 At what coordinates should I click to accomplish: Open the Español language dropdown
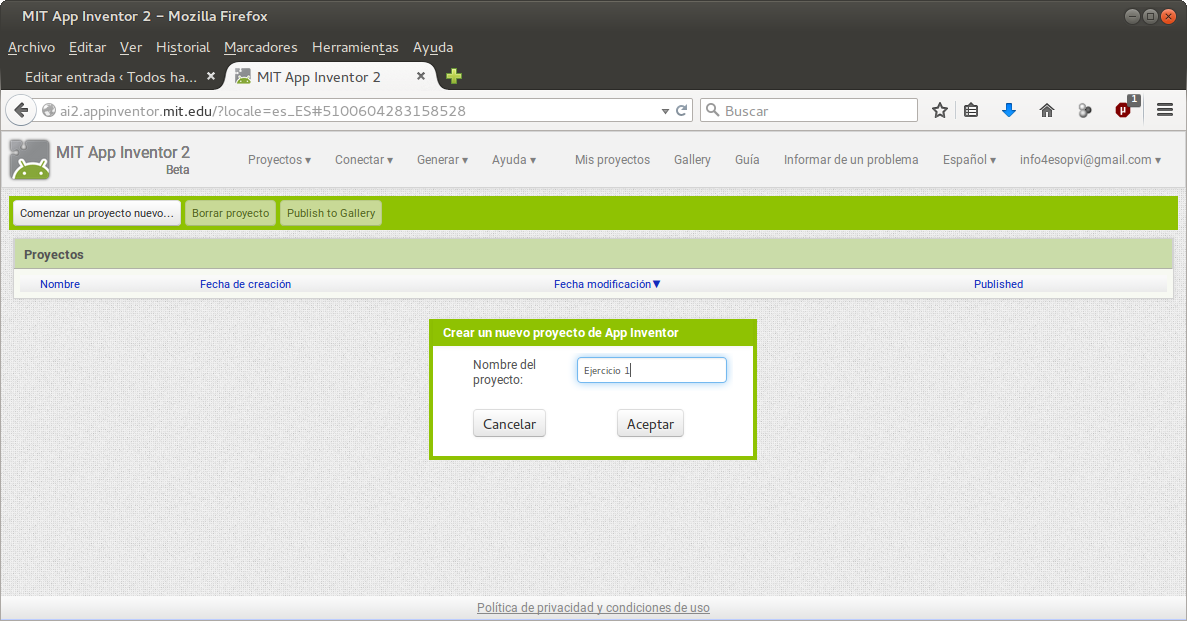coord(969,160)
